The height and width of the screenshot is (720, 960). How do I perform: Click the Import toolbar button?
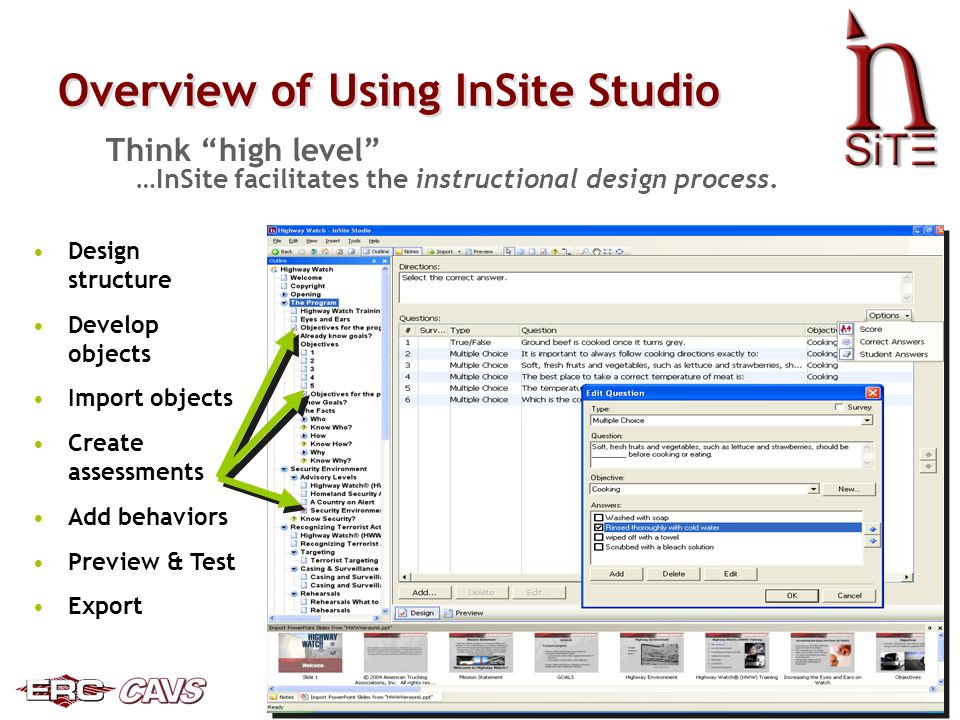441,252
